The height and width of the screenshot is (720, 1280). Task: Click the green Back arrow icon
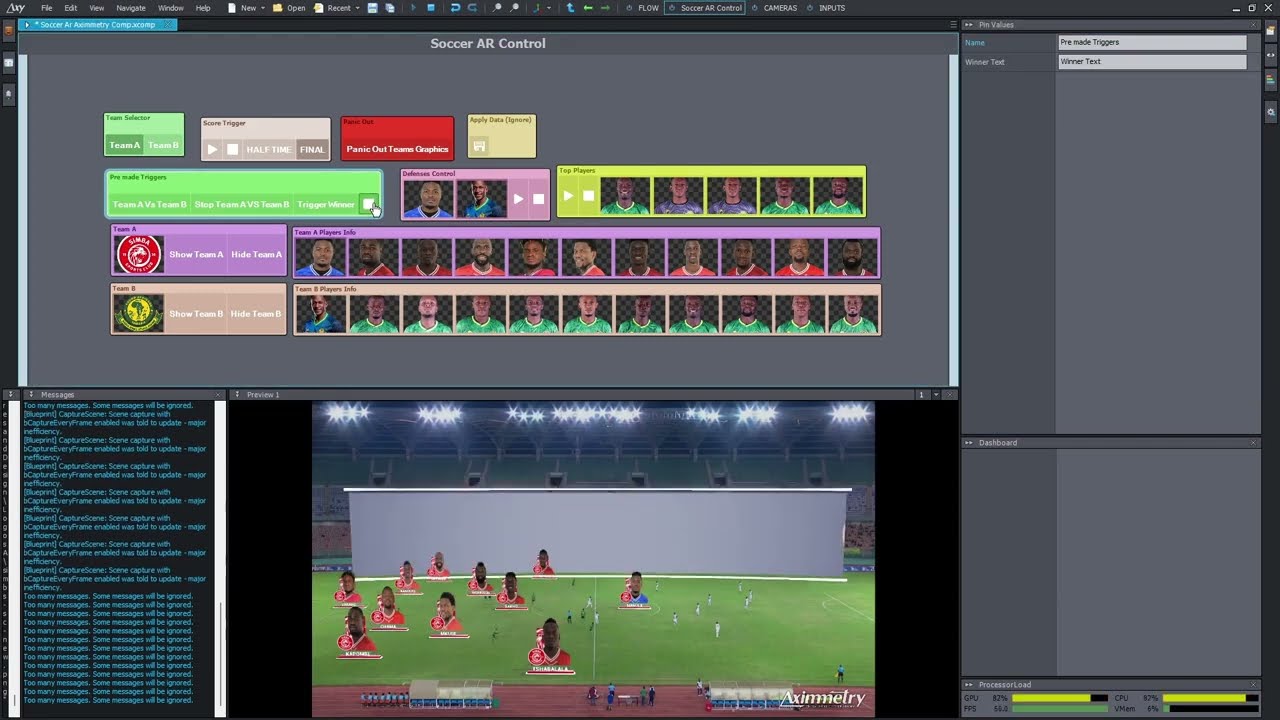point(588,8)
